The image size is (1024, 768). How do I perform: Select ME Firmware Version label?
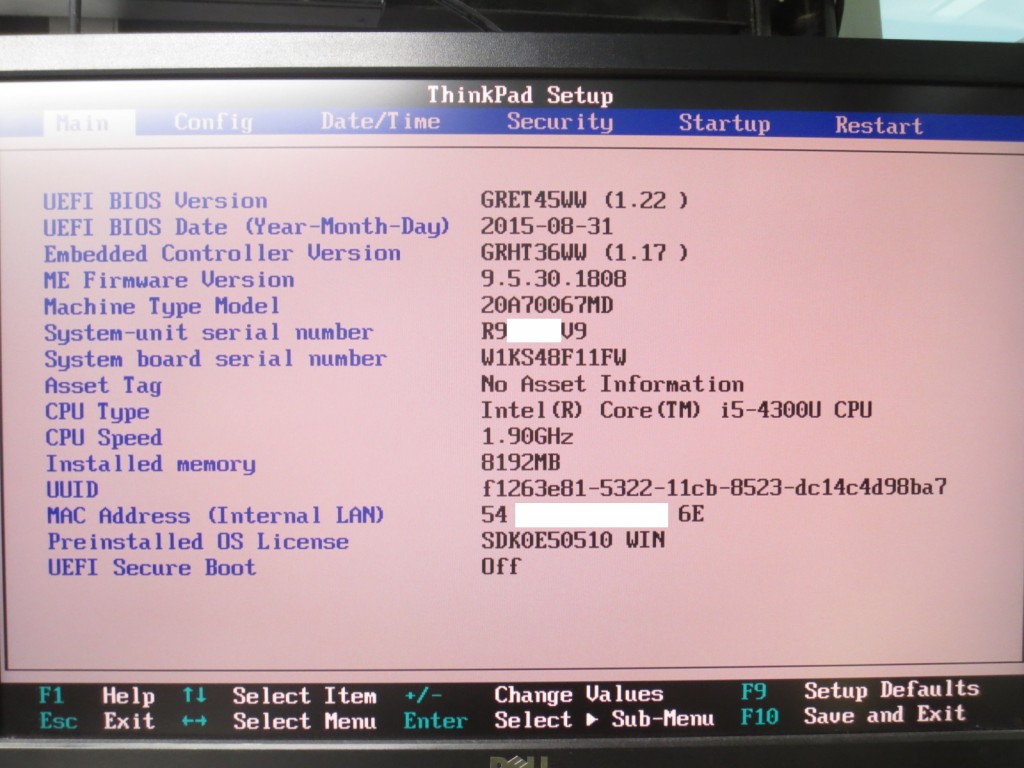pyautogui.click(x=169, y=280)
